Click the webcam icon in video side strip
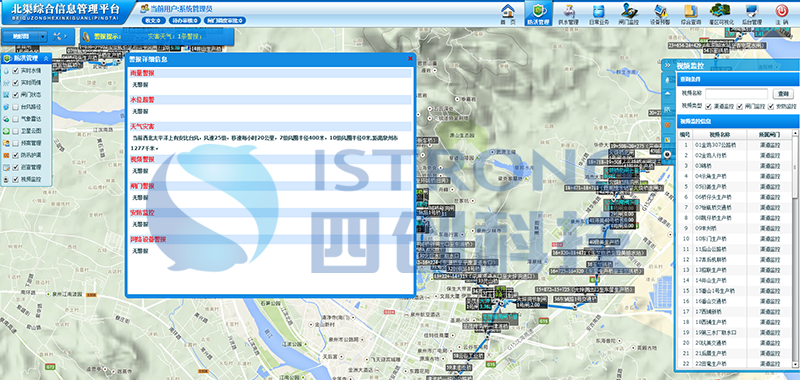The height and width of the screenshot is (380, 800). (667, 155)
